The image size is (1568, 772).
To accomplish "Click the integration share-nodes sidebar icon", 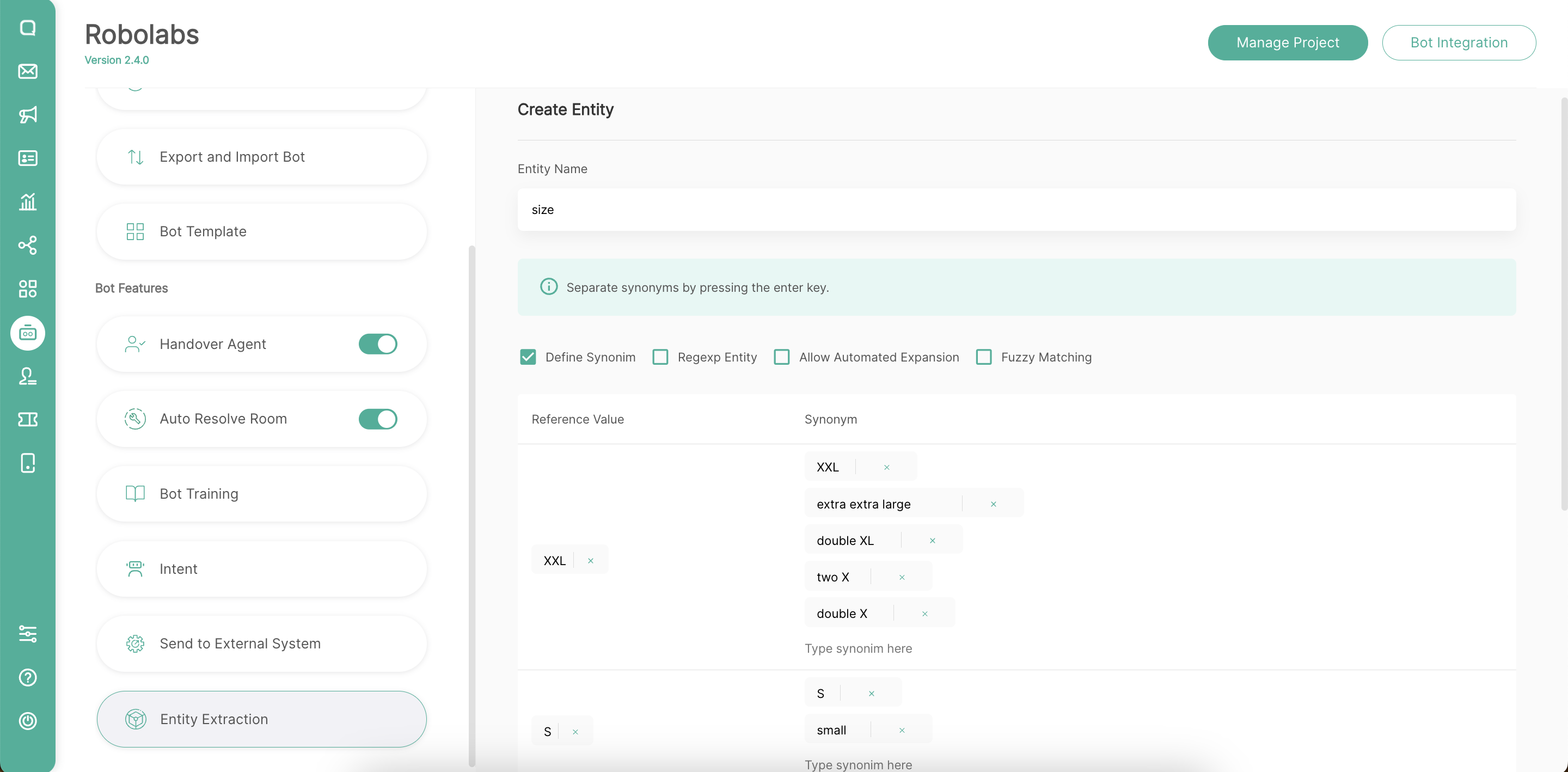I will coord(27,246).
